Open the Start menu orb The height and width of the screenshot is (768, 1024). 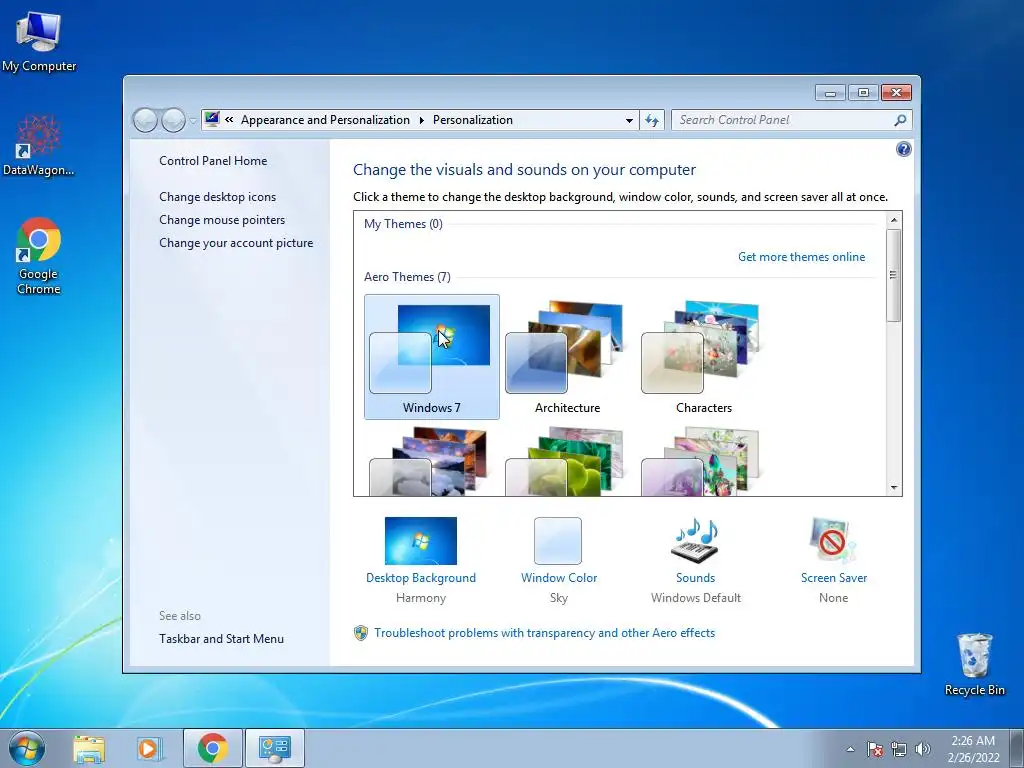[27, 748]
